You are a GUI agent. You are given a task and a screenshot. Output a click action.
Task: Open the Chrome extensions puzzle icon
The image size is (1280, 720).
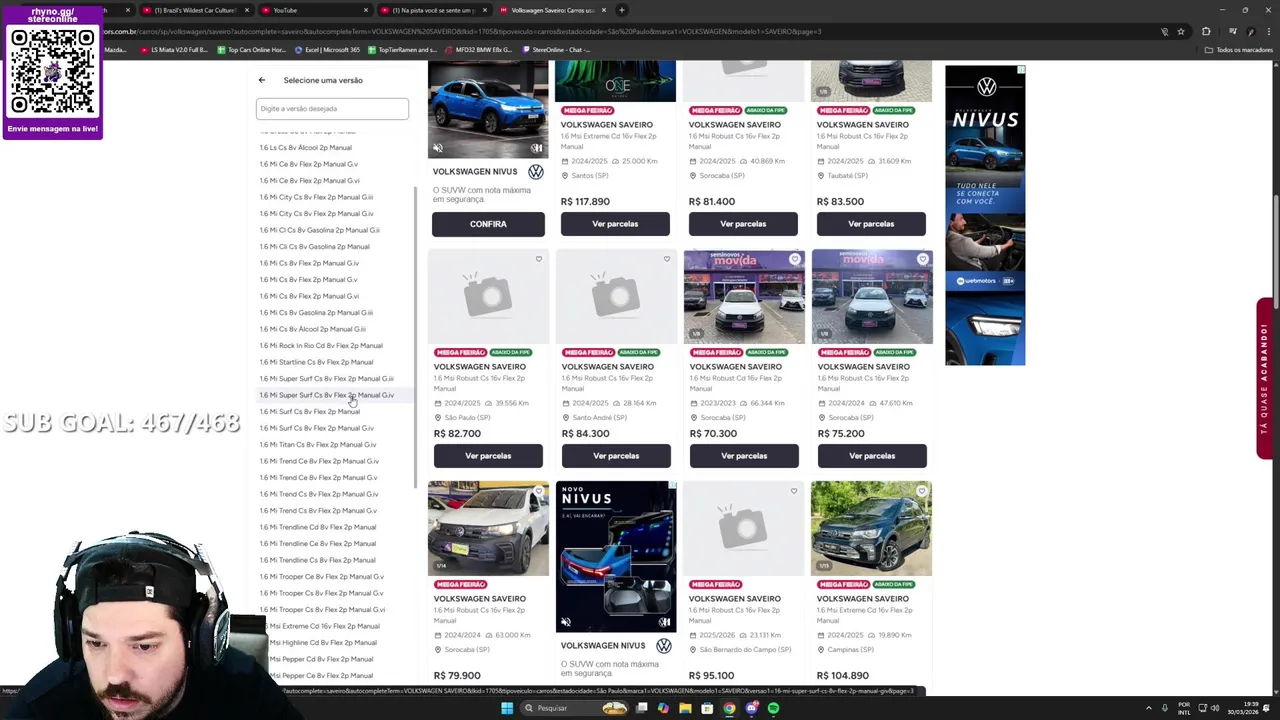coord(1206,31)
